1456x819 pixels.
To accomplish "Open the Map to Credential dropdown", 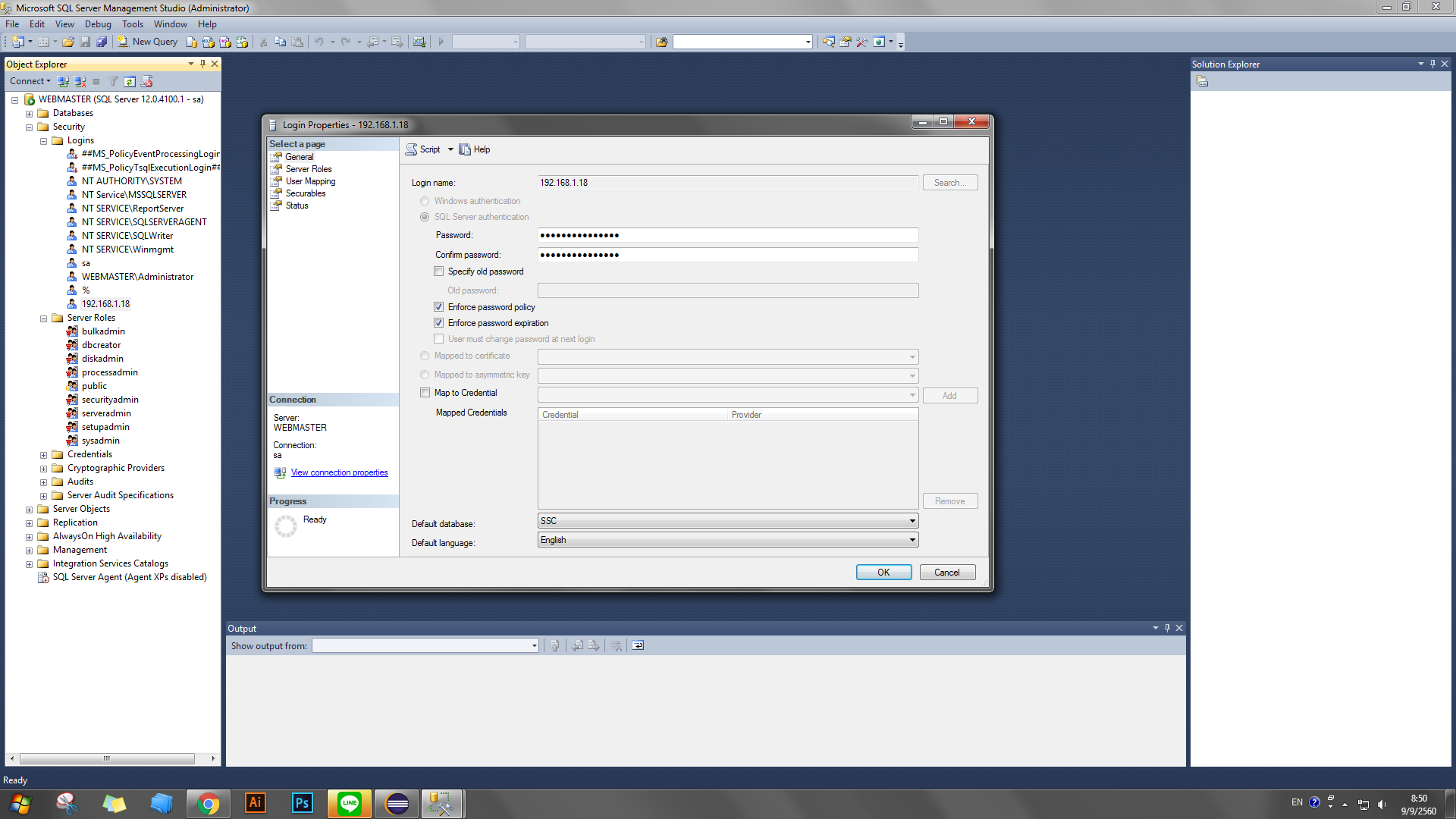I will point(728,395).
